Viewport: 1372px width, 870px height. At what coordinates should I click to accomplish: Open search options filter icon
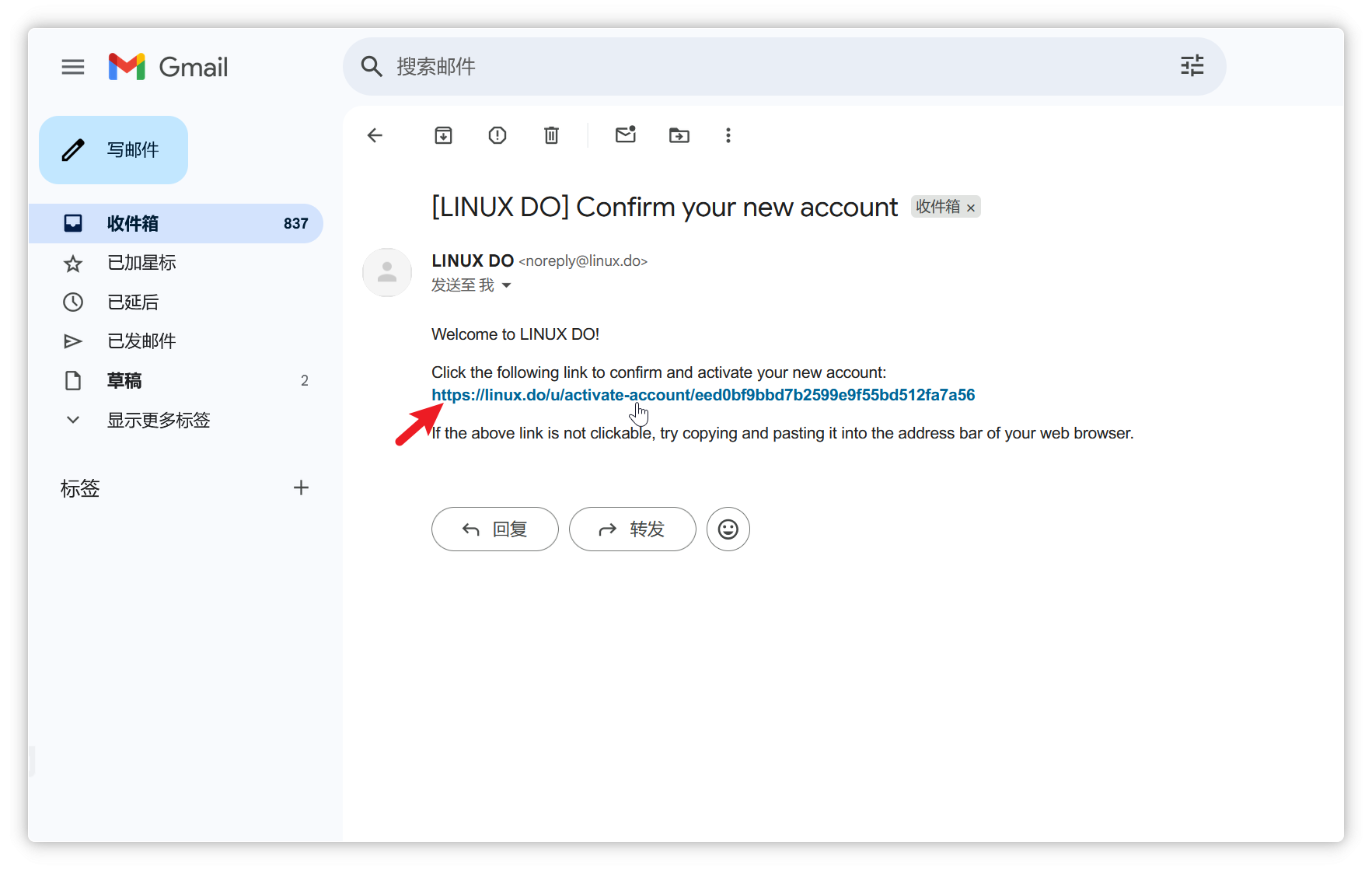[1192, 67]
